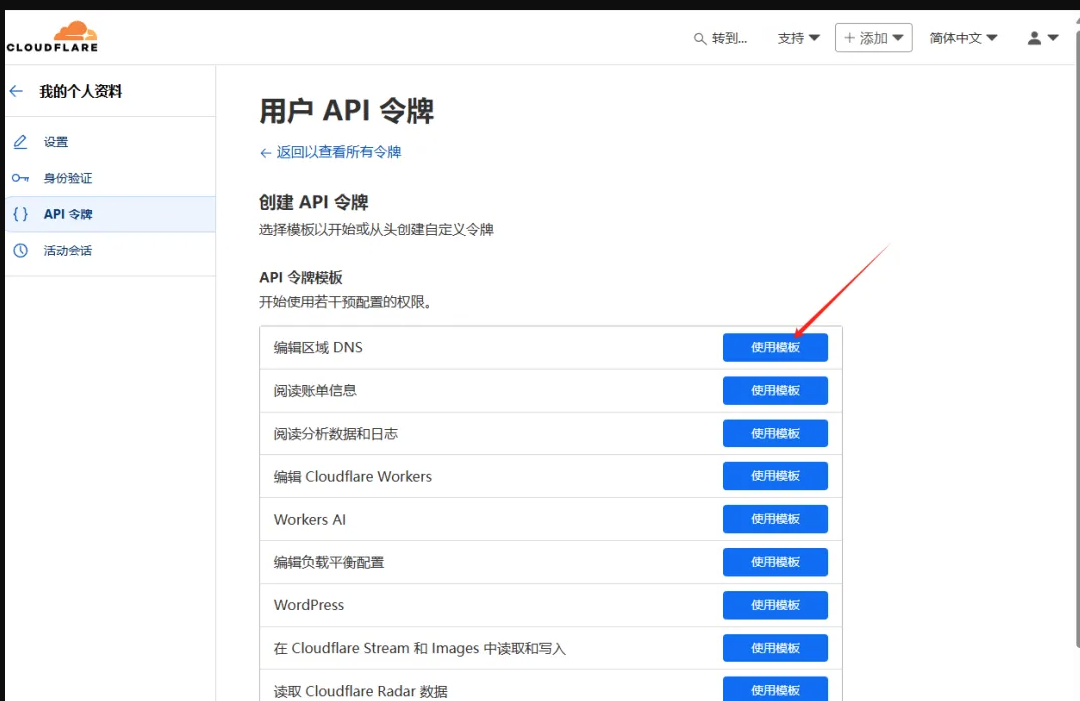This screenshot has height=701, width=1080.
Task: Click the Cloudflare logo
Action: (52, 36)
